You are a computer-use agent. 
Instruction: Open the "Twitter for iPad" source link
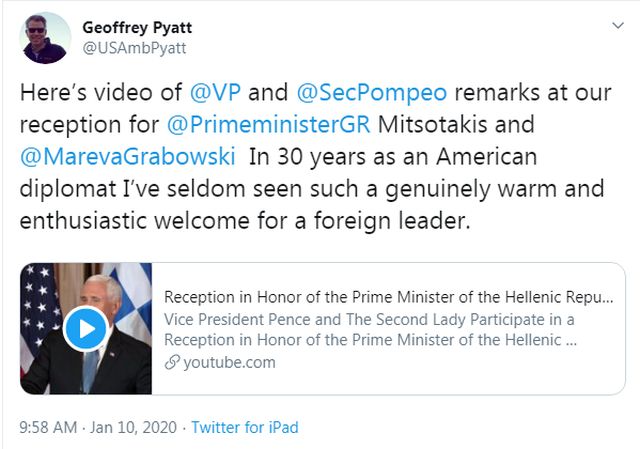[244, 427]
